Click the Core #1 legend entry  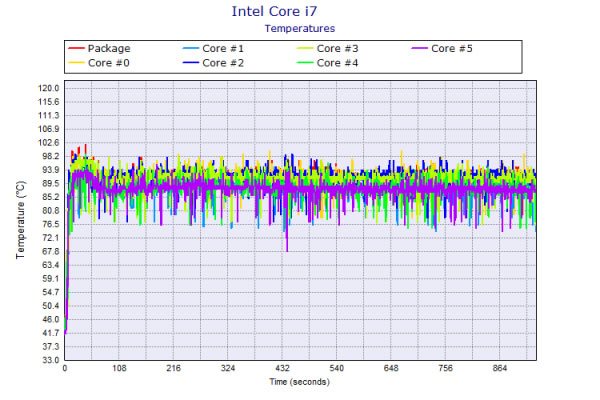pyautogui.click(x=214, y=49)
